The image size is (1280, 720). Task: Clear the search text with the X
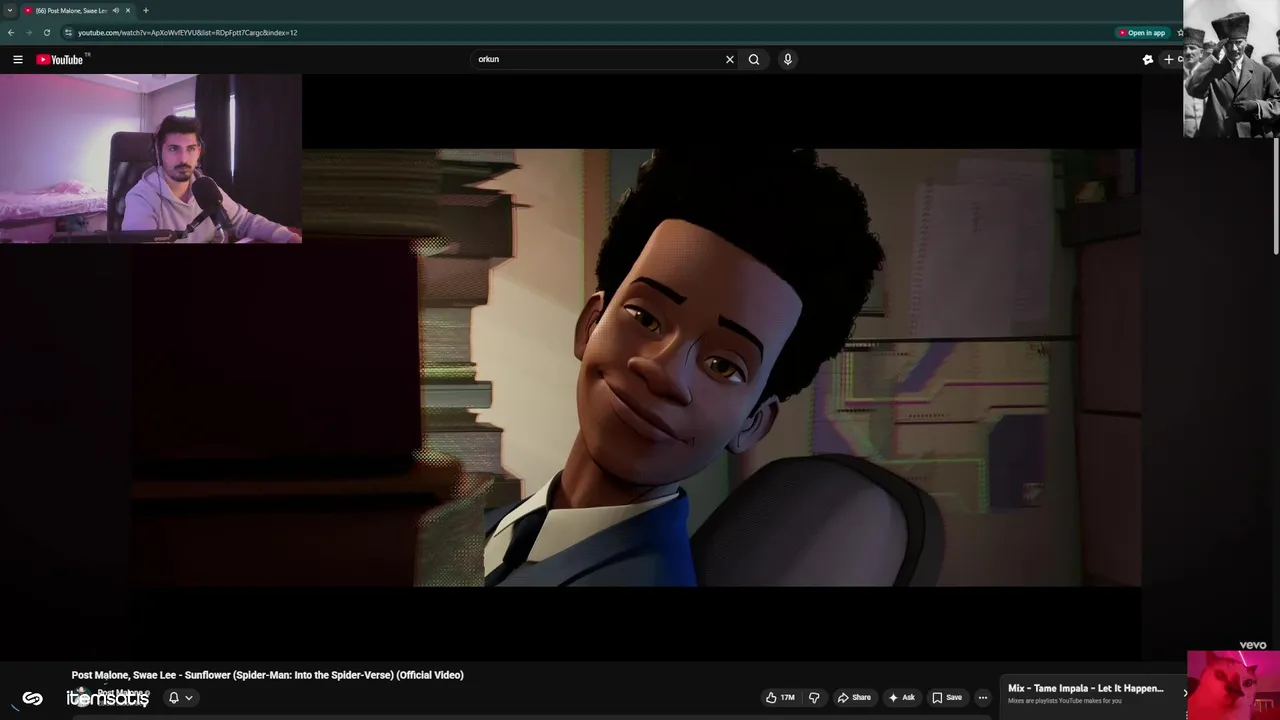[730, 59]
